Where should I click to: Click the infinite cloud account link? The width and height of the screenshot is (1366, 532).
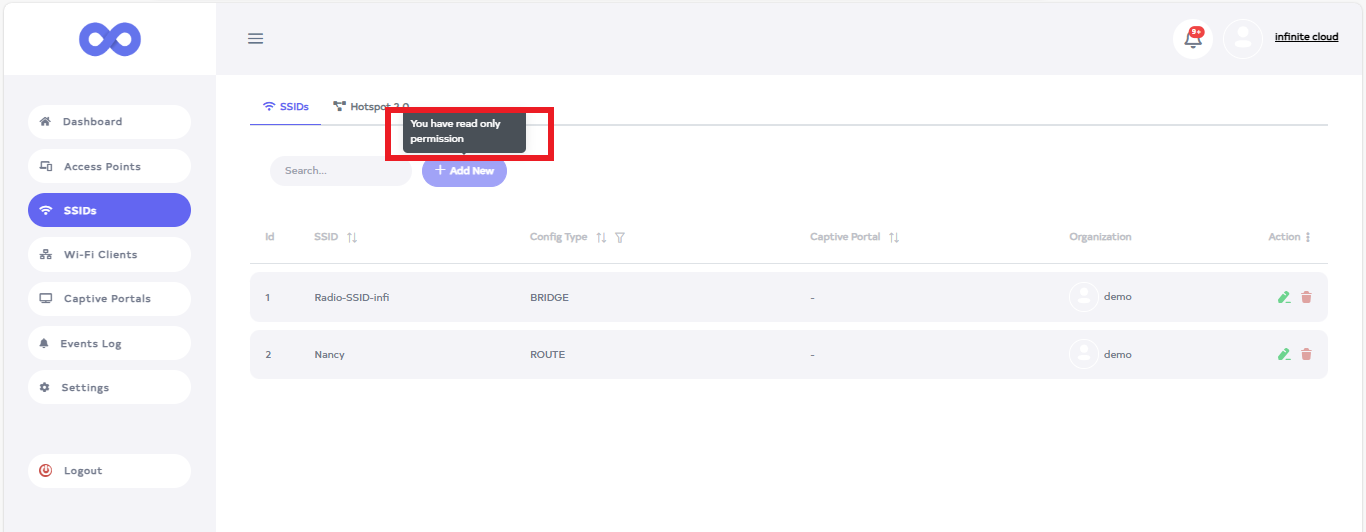[1306, 37]
